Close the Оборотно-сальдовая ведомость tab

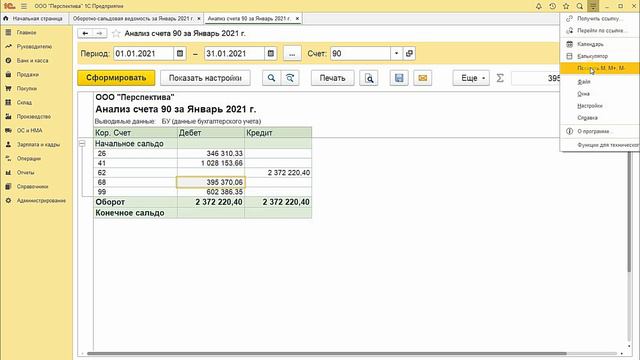click(x=199, y=18)
